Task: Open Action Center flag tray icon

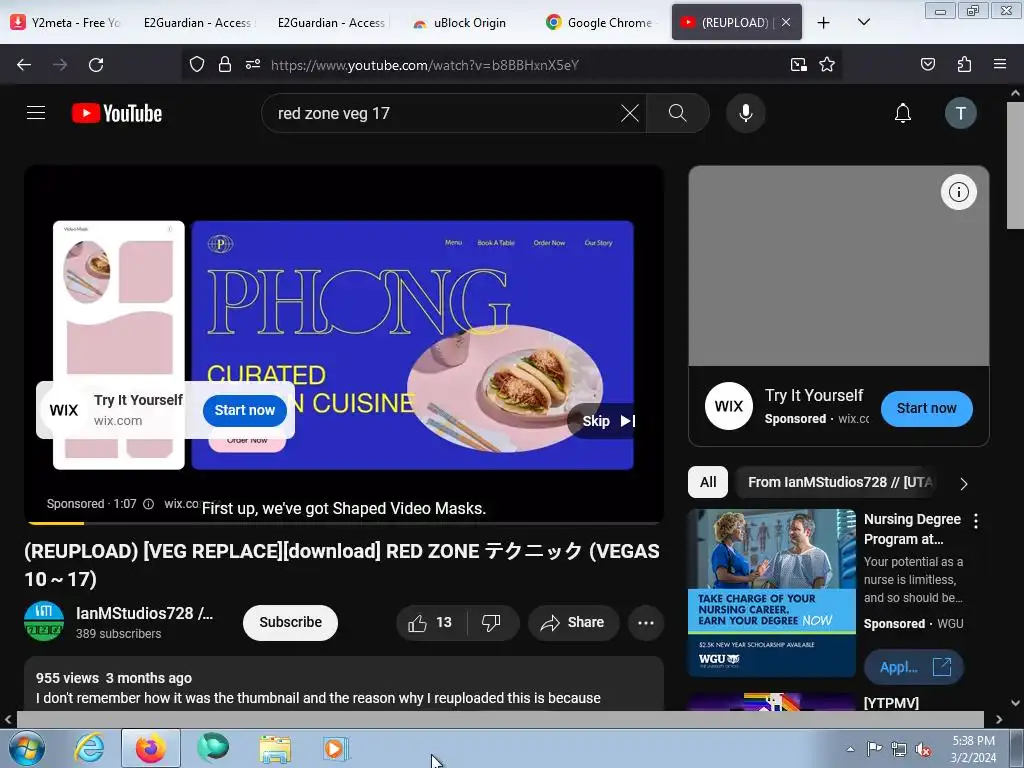Action: tap(874, 749)
